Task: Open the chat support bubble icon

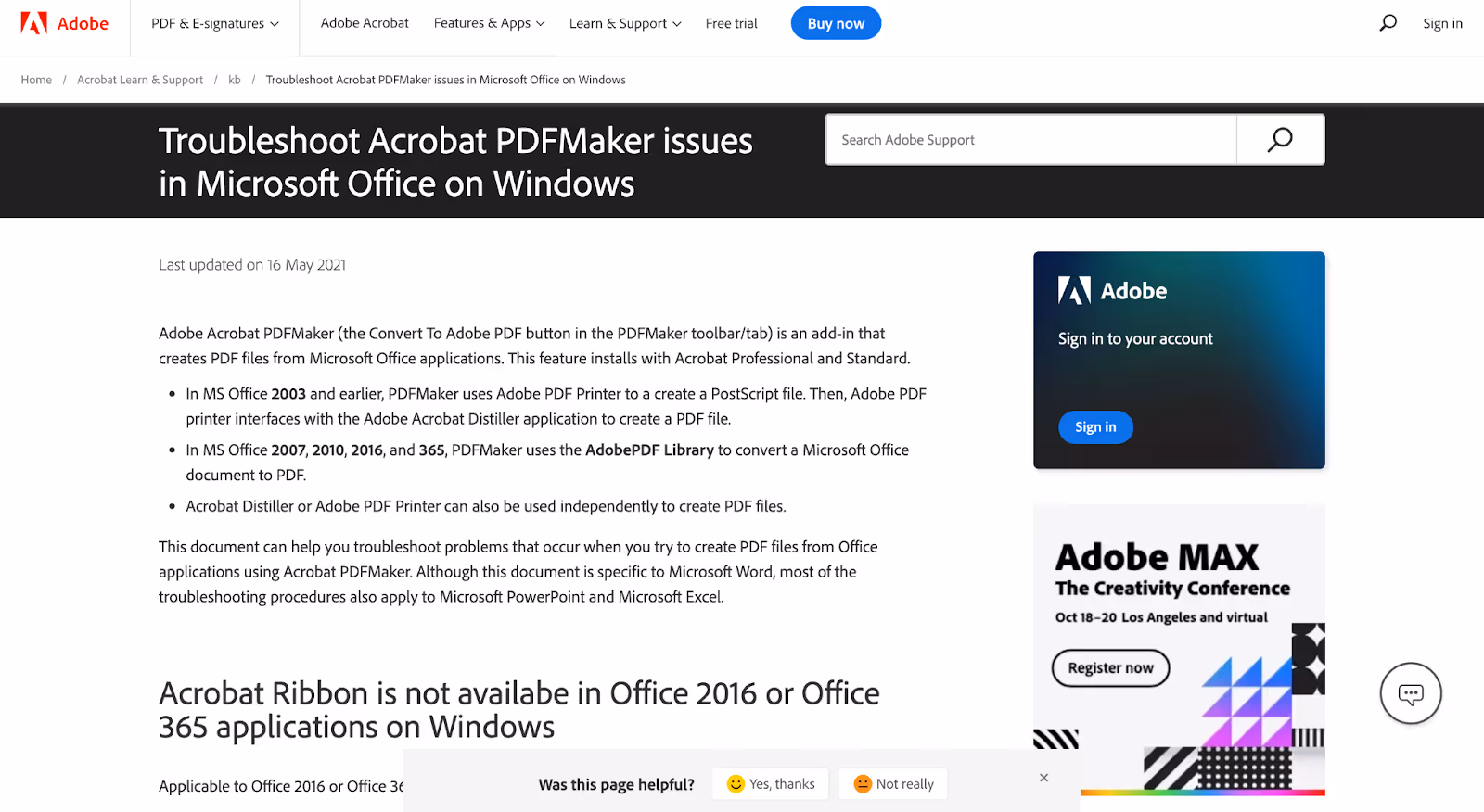Action: coord(1411,693)
